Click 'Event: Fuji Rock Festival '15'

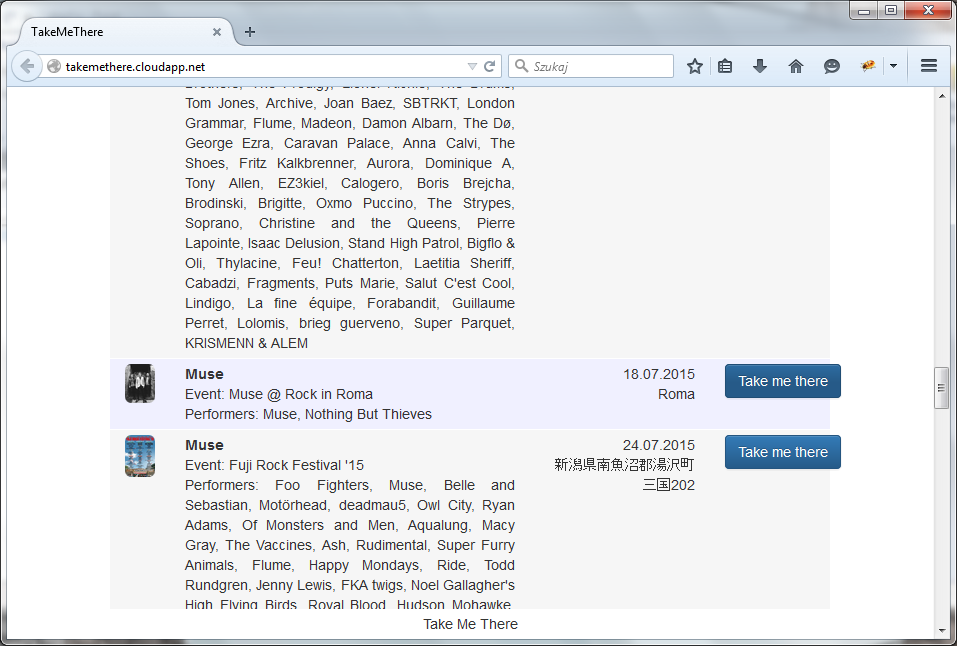pos(275,465)
